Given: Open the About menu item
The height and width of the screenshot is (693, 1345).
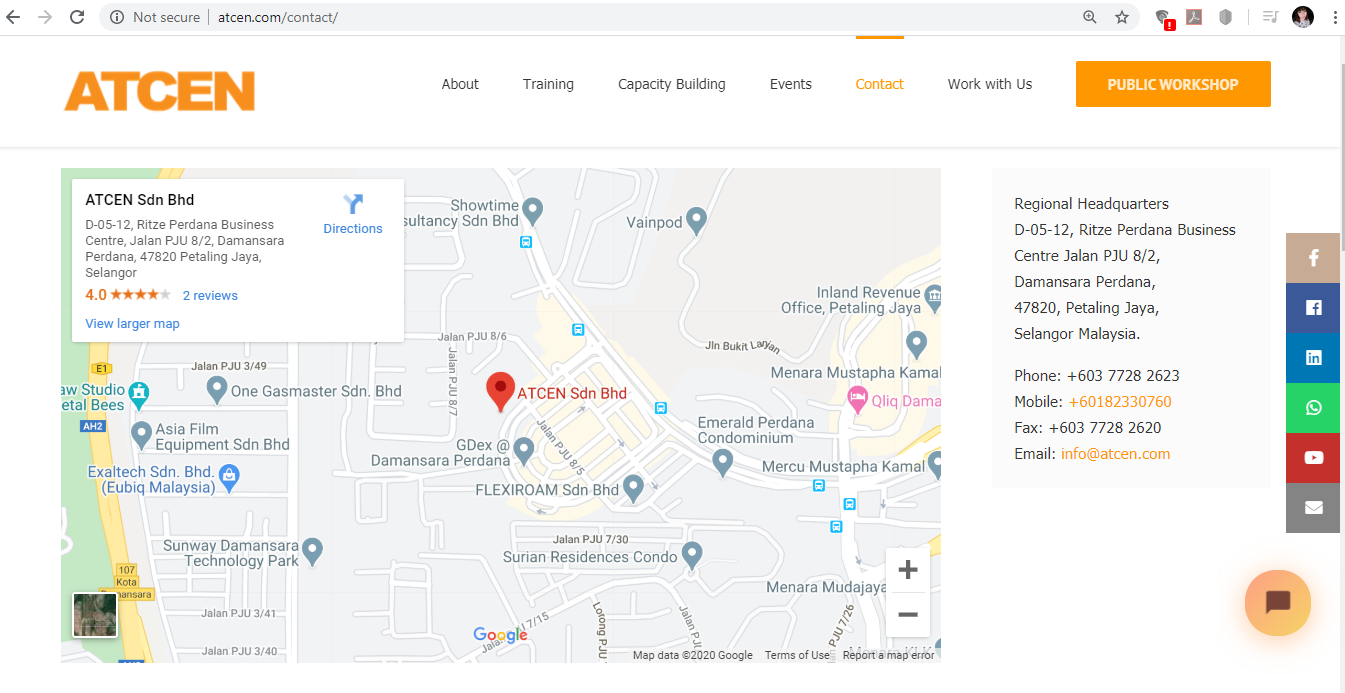Looking at the screenshot, I should (460, 84).
